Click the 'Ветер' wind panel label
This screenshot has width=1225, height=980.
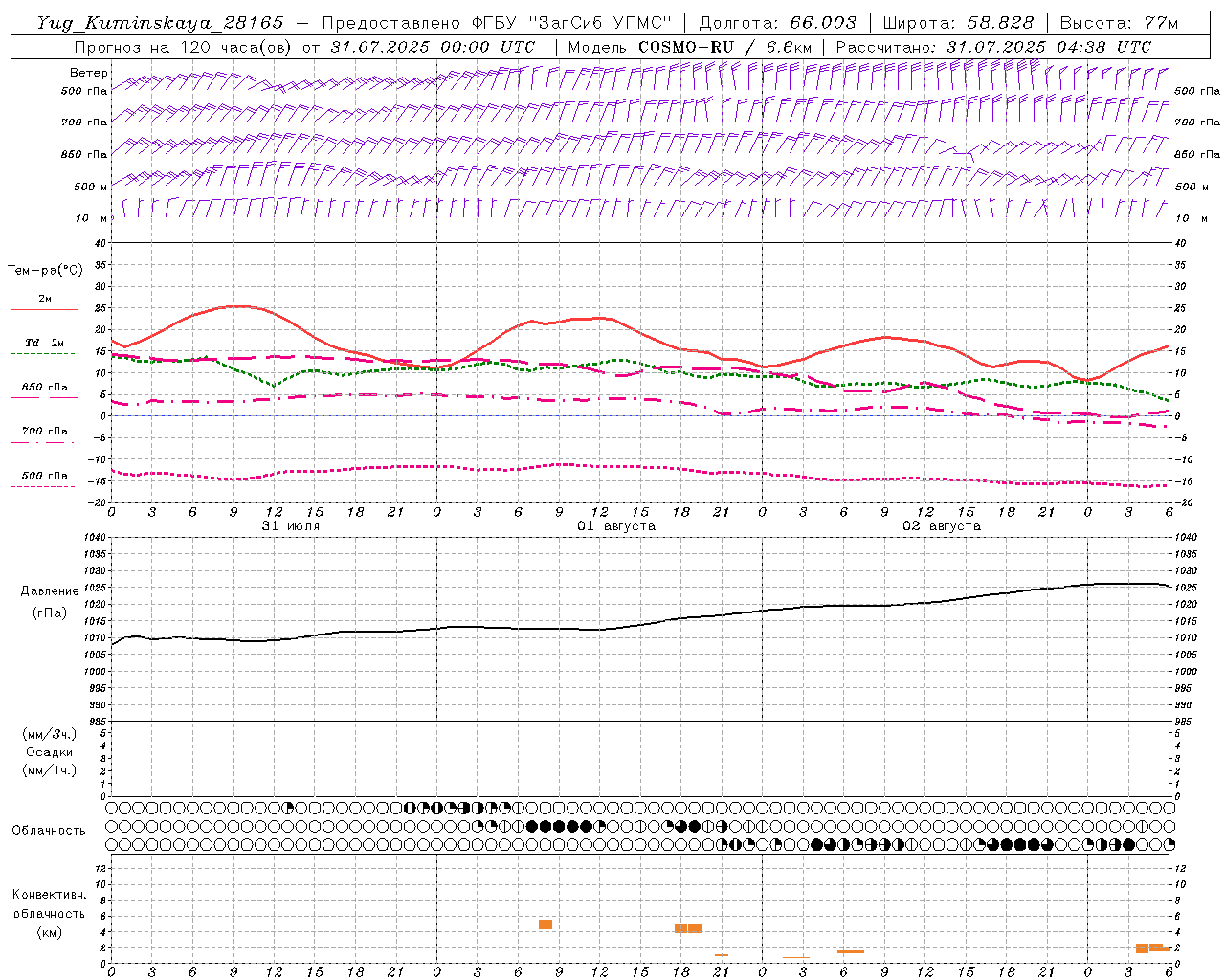(88, 73)
